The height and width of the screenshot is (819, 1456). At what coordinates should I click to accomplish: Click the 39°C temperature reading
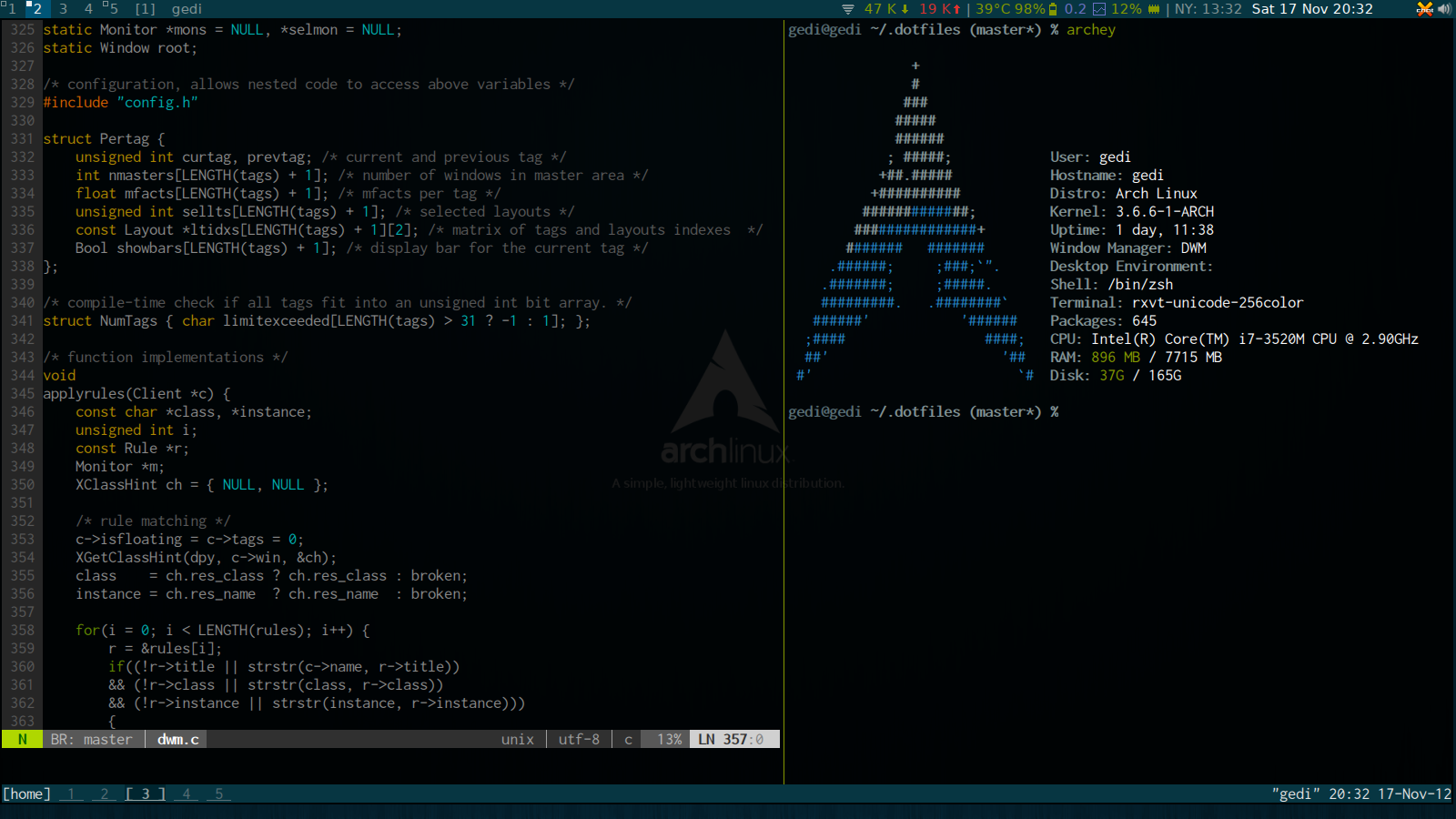tap(993, 9)
